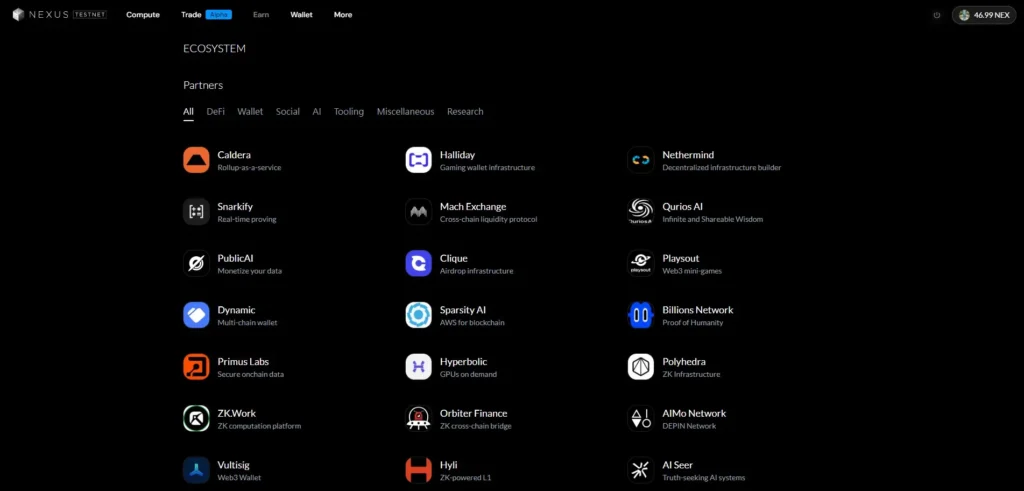Switch to the DeFi filter tab
The width and height of the screenshot is (1024, 491).
click(x=215, y=112)
